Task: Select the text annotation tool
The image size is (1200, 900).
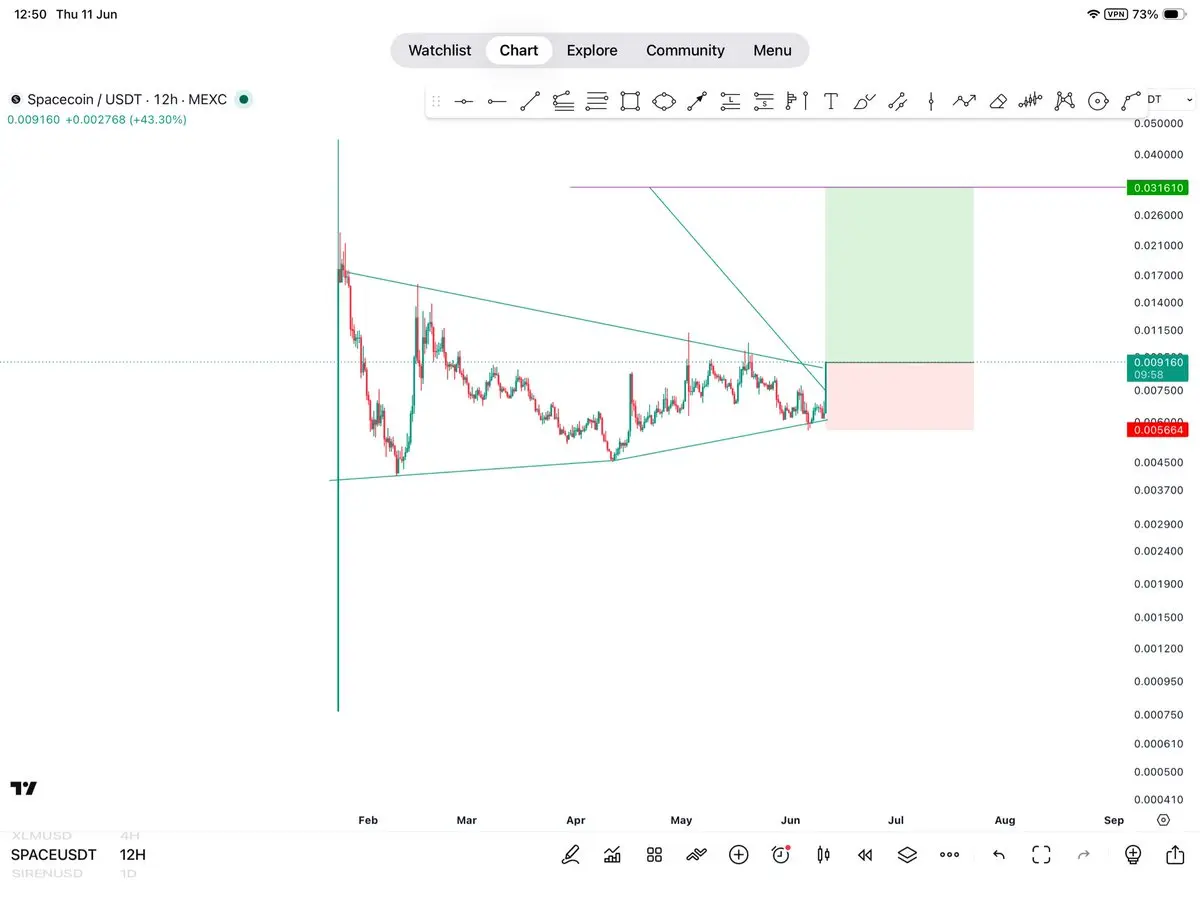Action: [830, 101]
